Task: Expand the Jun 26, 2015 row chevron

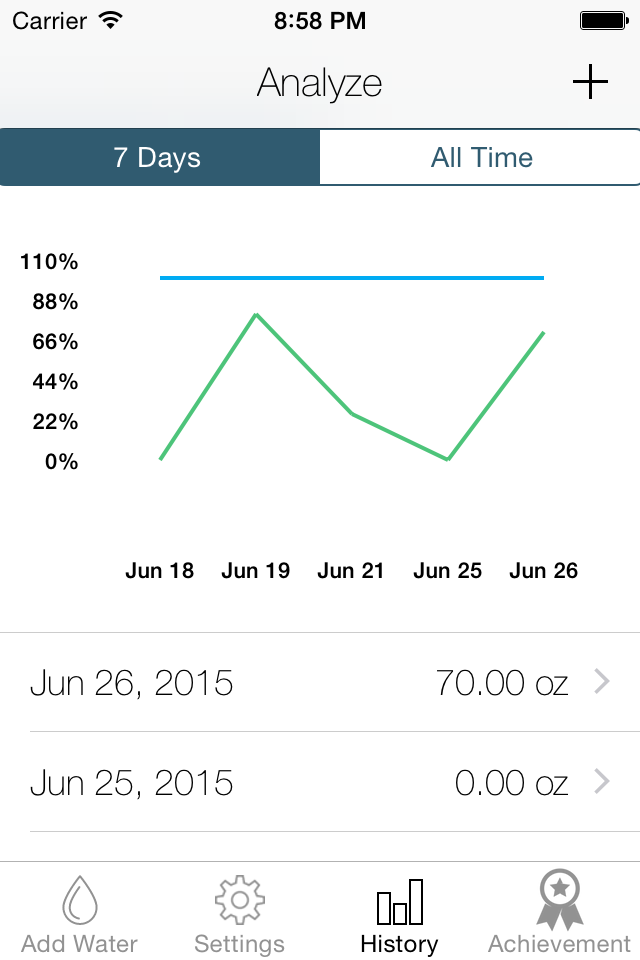Action: click(x=603, y=681)
